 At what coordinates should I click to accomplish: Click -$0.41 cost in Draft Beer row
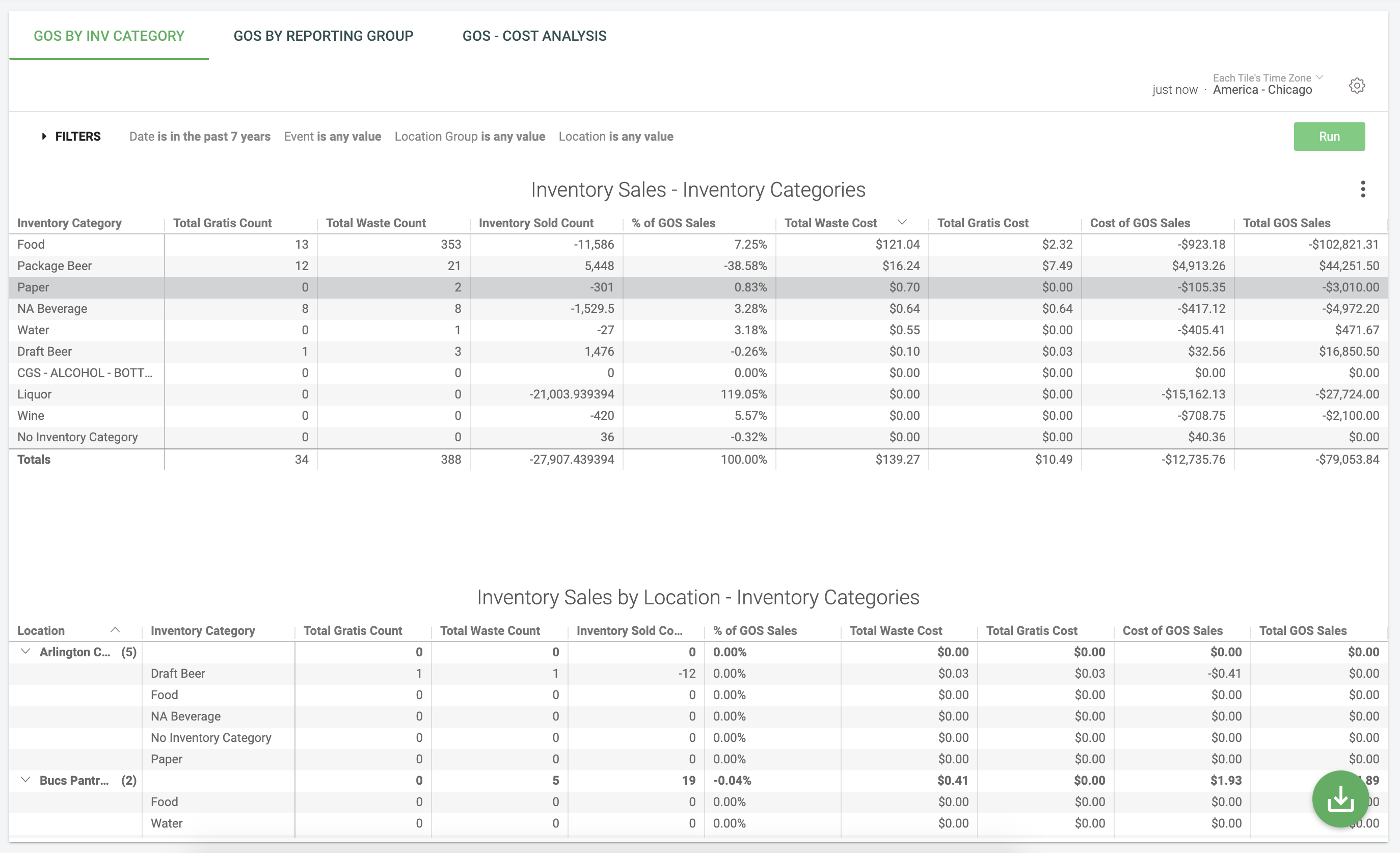pyautogui.click(x=1224, y=674)
